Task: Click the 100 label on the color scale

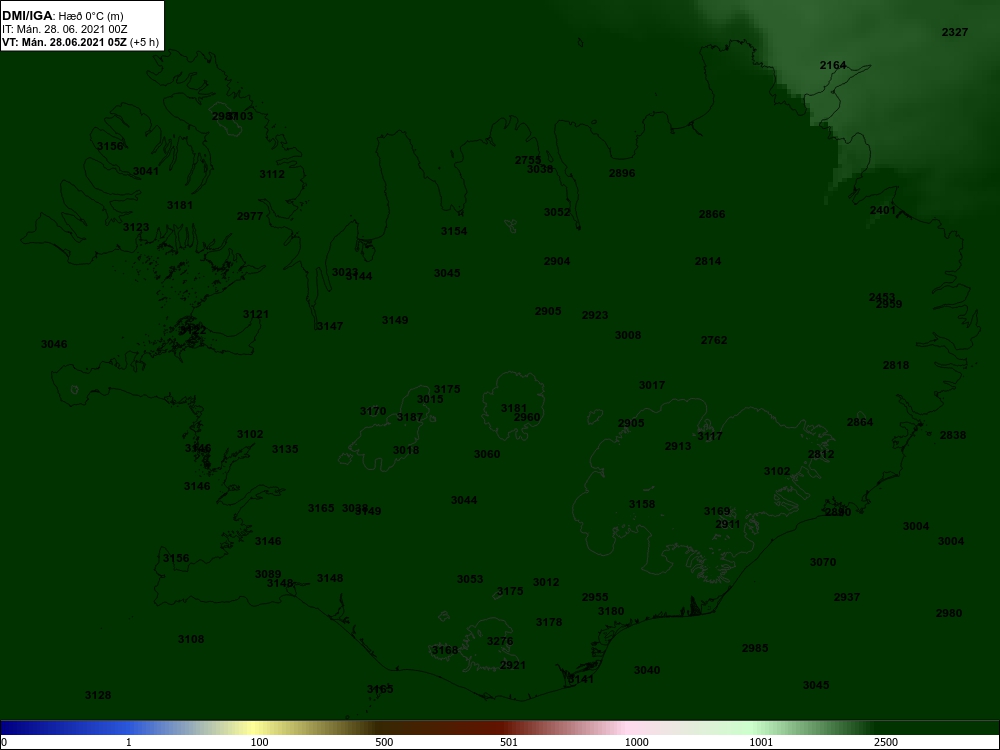Action: coord(259,742)
